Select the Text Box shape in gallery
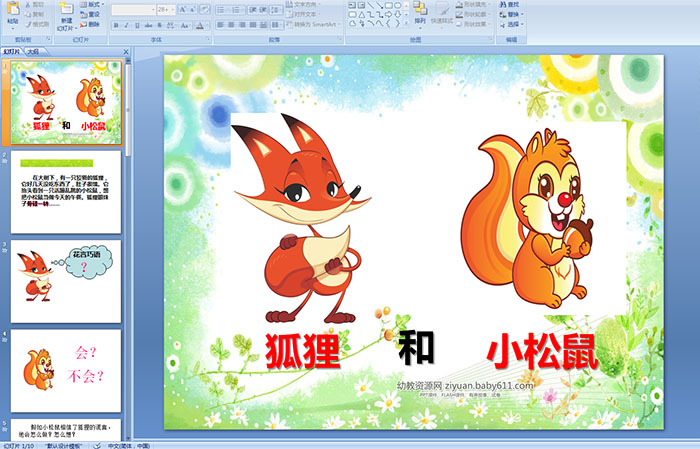 (x=352, y=5)
